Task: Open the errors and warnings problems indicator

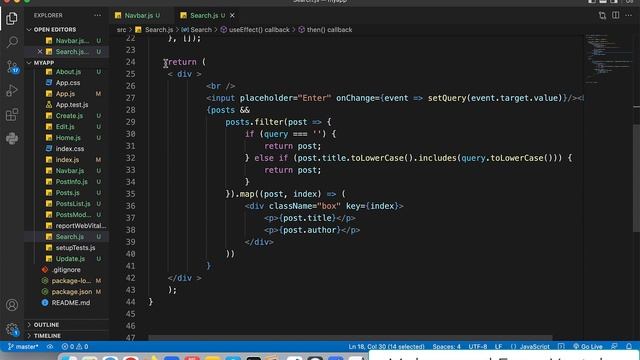Action: click(75, 347)
